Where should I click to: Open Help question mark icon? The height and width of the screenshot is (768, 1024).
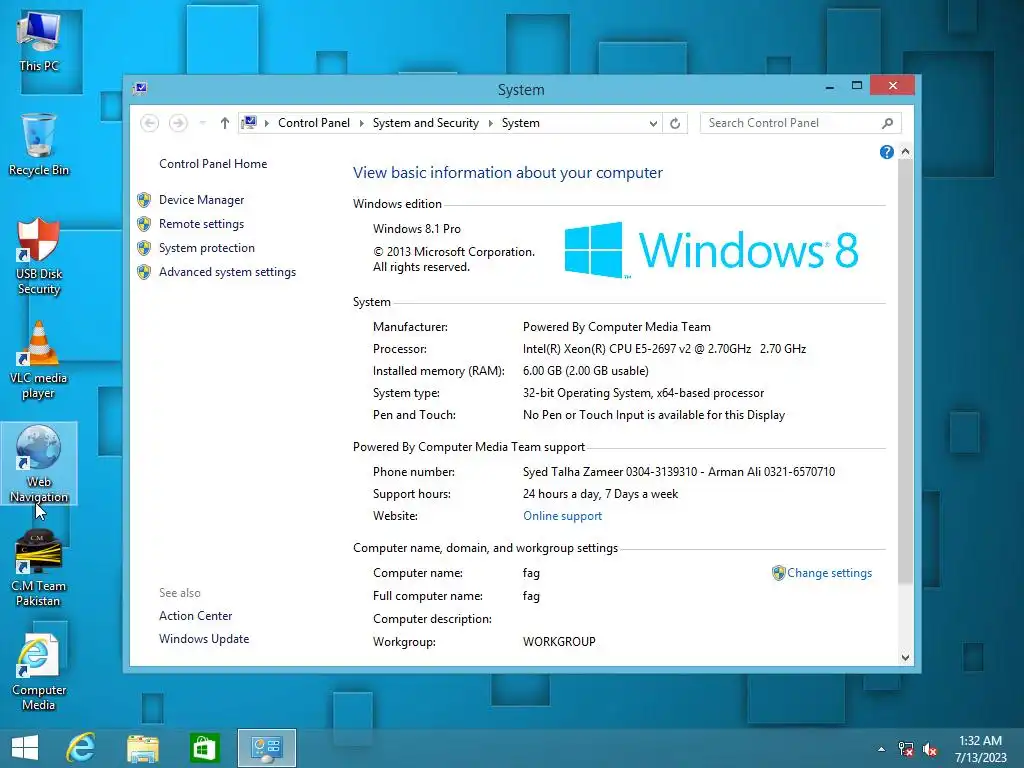tap(886, 152)
